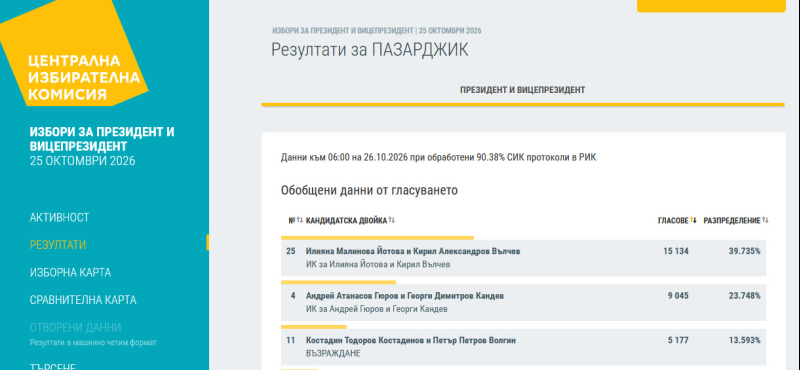This screenshot has height=370, width=800.
Task: Click Гласове column header
Action: tap(673, 220)
